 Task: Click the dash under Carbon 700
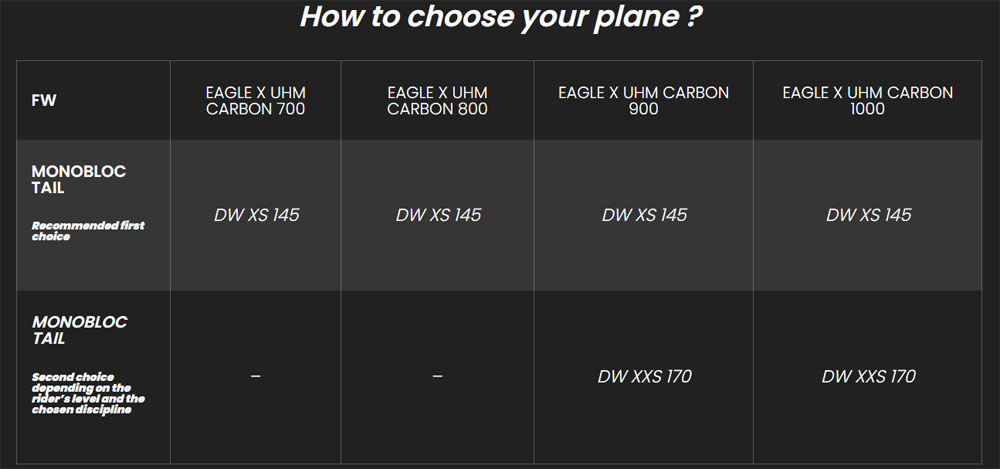[x=256, y=376]
